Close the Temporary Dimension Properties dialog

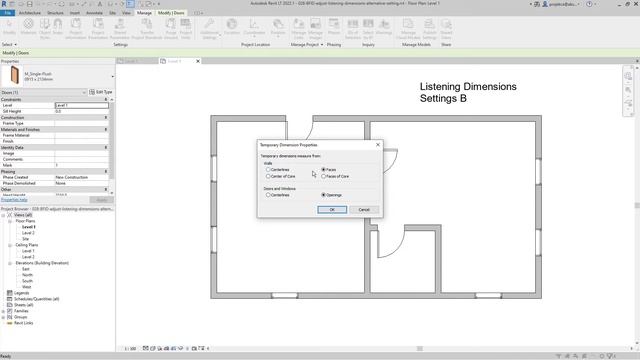coord(378,145)
